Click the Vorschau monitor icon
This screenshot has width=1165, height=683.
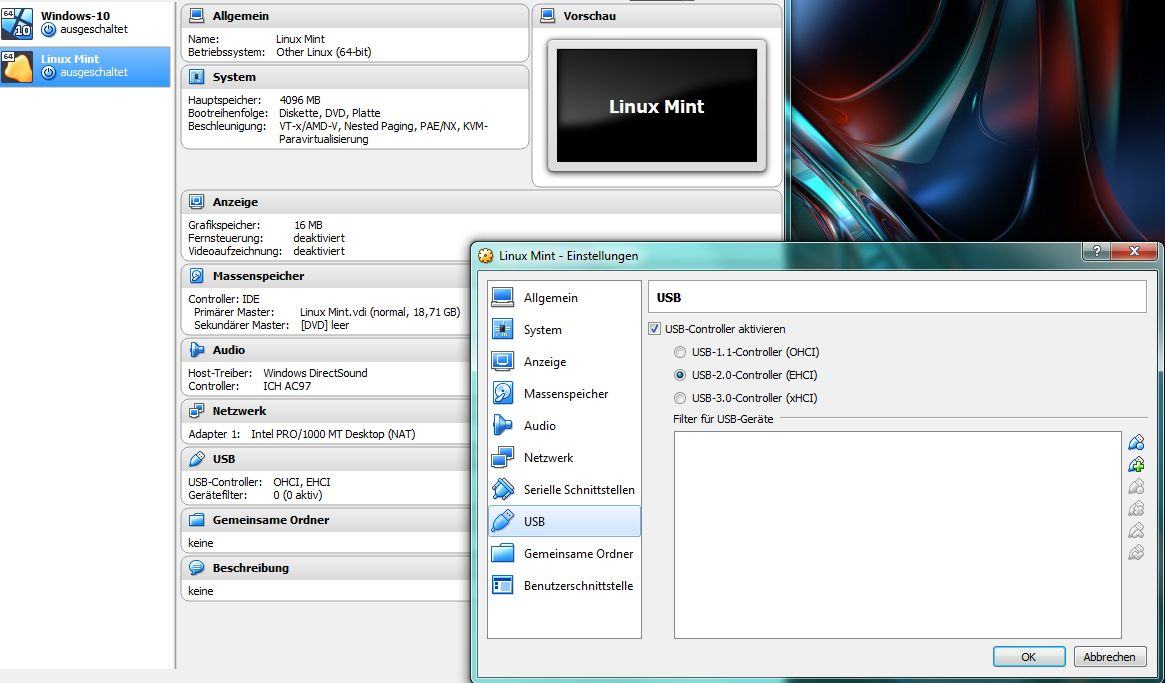pos(548,16)
